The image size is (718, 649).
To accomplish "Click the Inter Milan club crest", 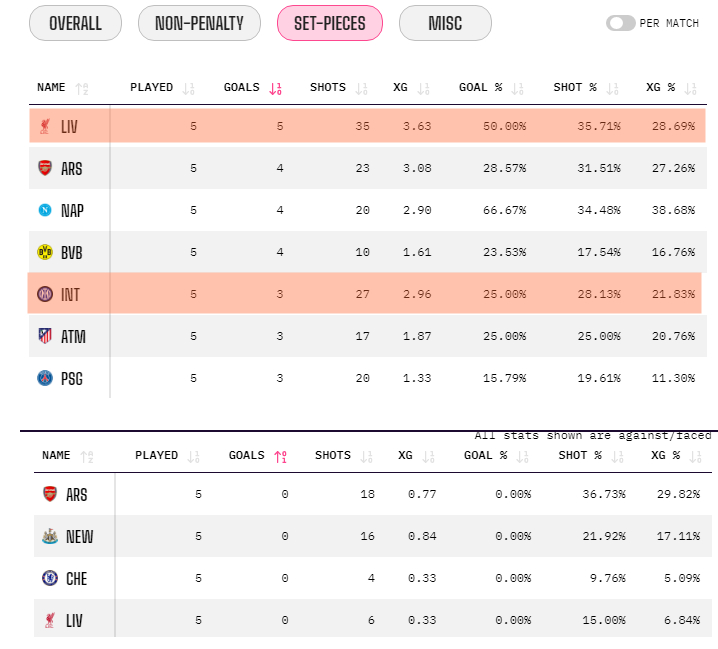I will coord(44,294).
